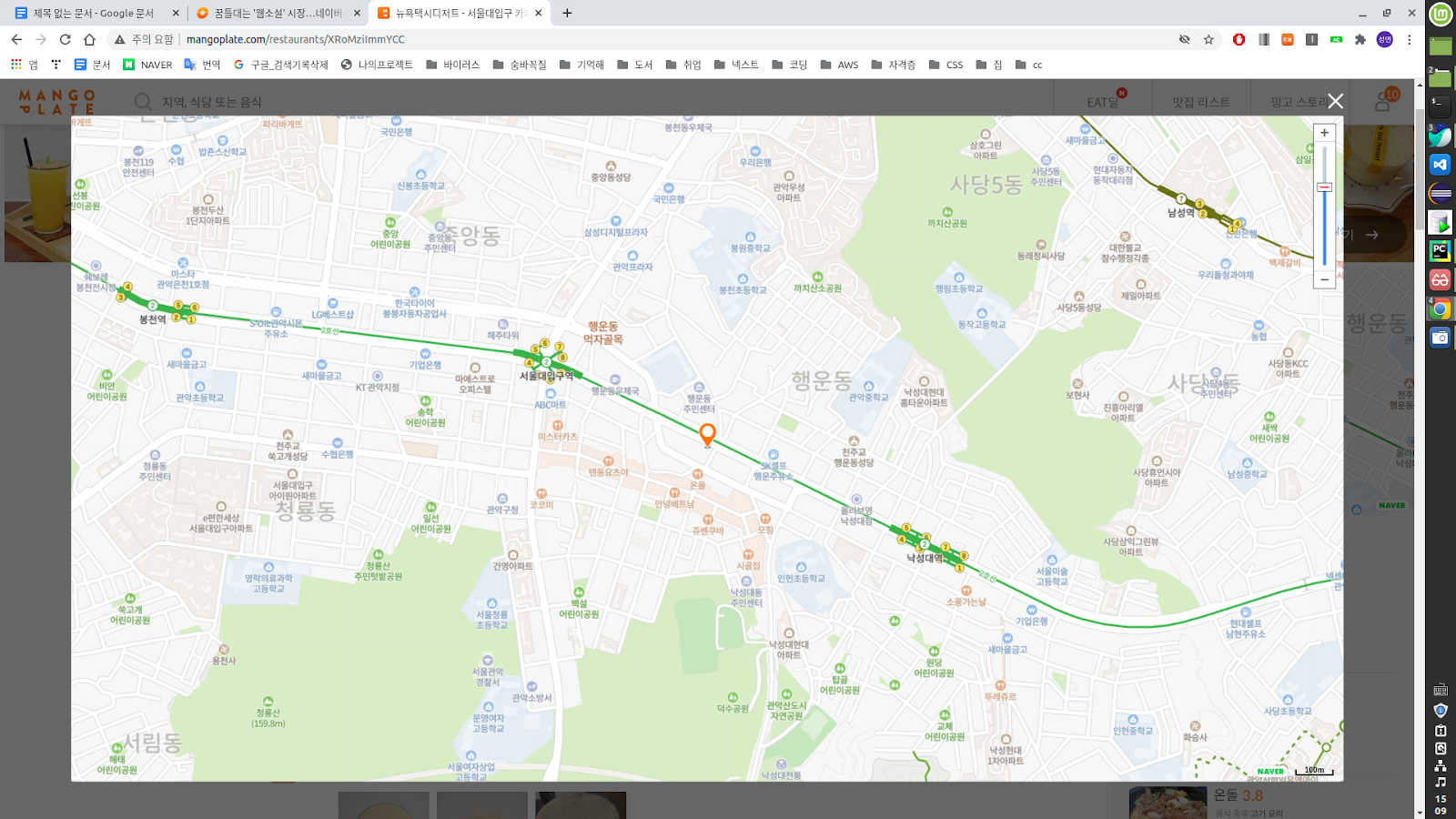
Task: Click the map zoom slider handle
Action: click(1324, 187)
